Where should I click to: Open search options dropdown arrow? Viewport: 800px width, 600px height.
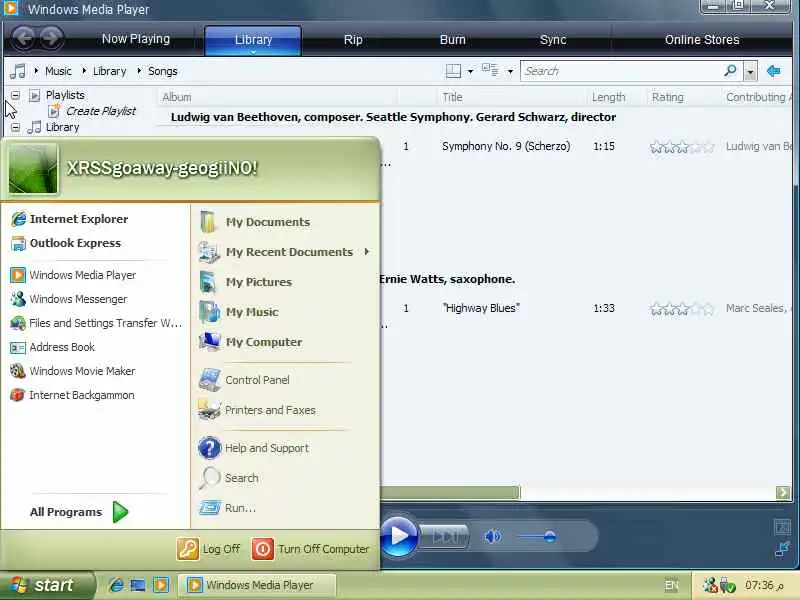[750, 71]
